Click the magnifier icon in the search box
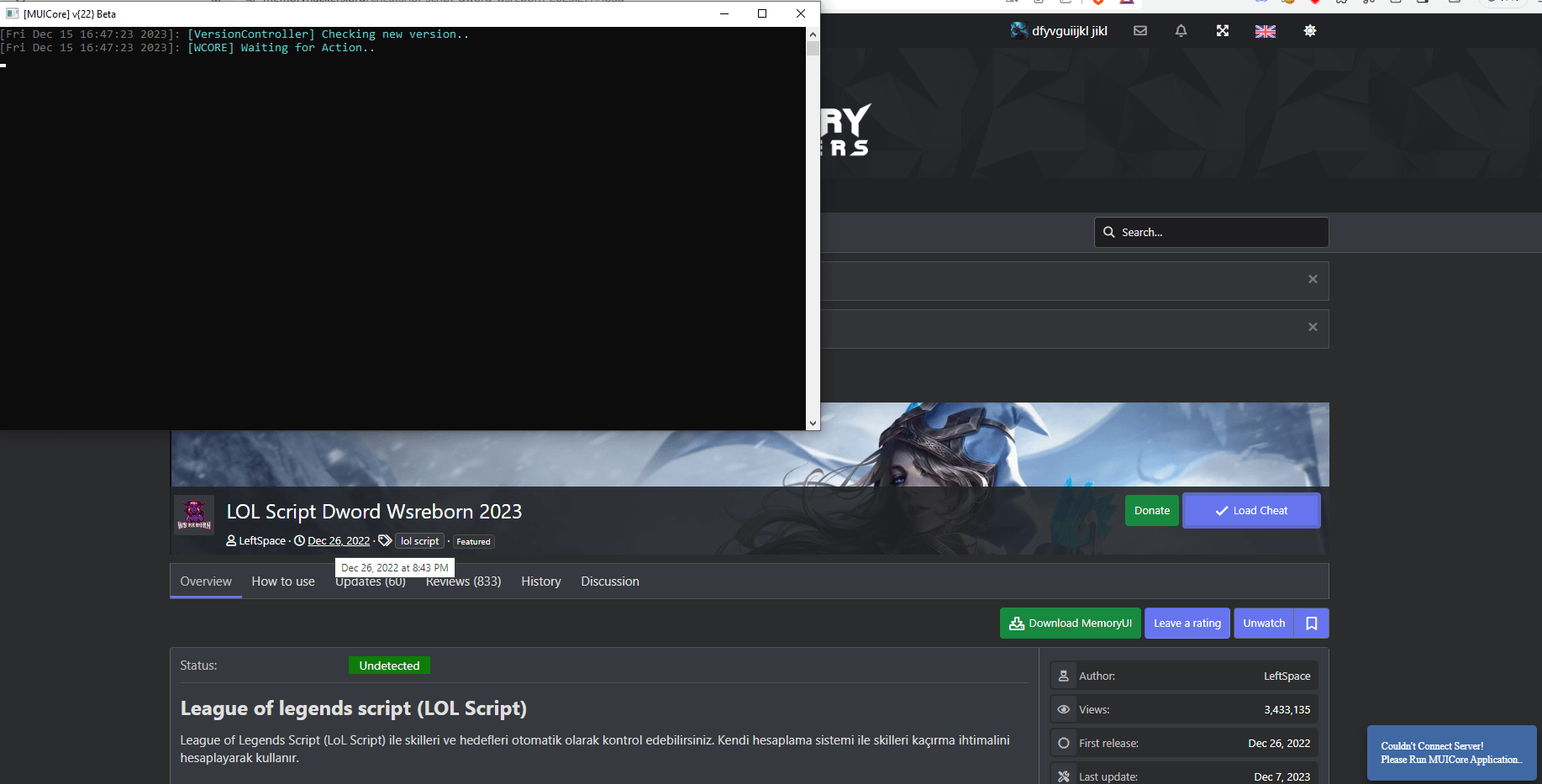The image size is (1542, 784). pyautogui.click(x=1109, y=232)
